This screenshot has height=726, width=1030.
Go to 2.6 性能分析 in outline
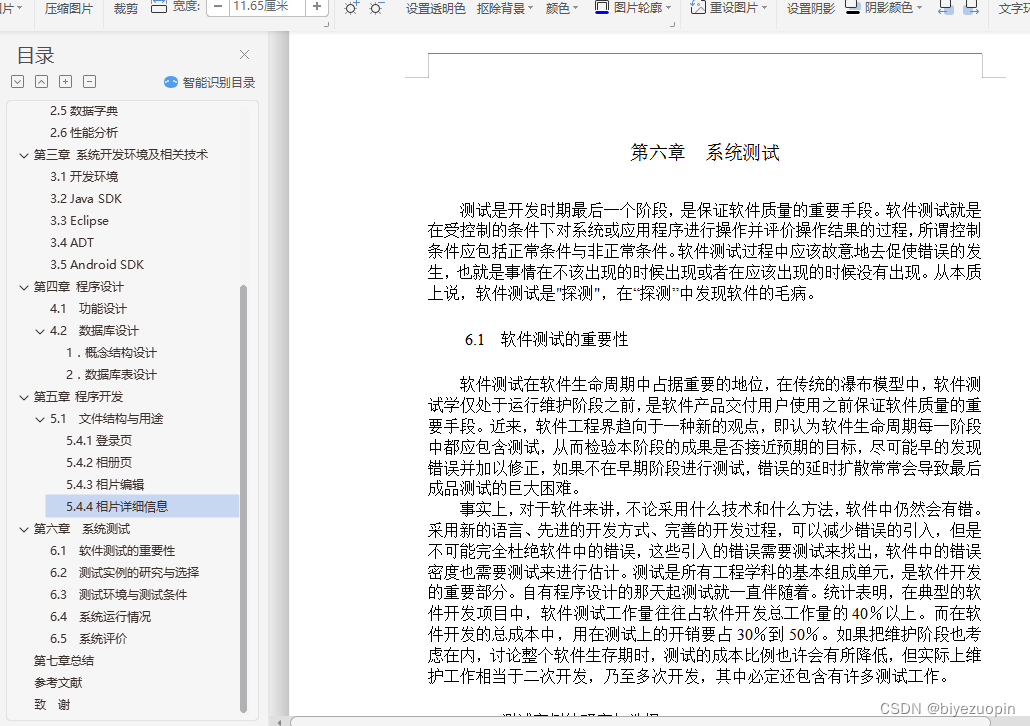point(84,133)
